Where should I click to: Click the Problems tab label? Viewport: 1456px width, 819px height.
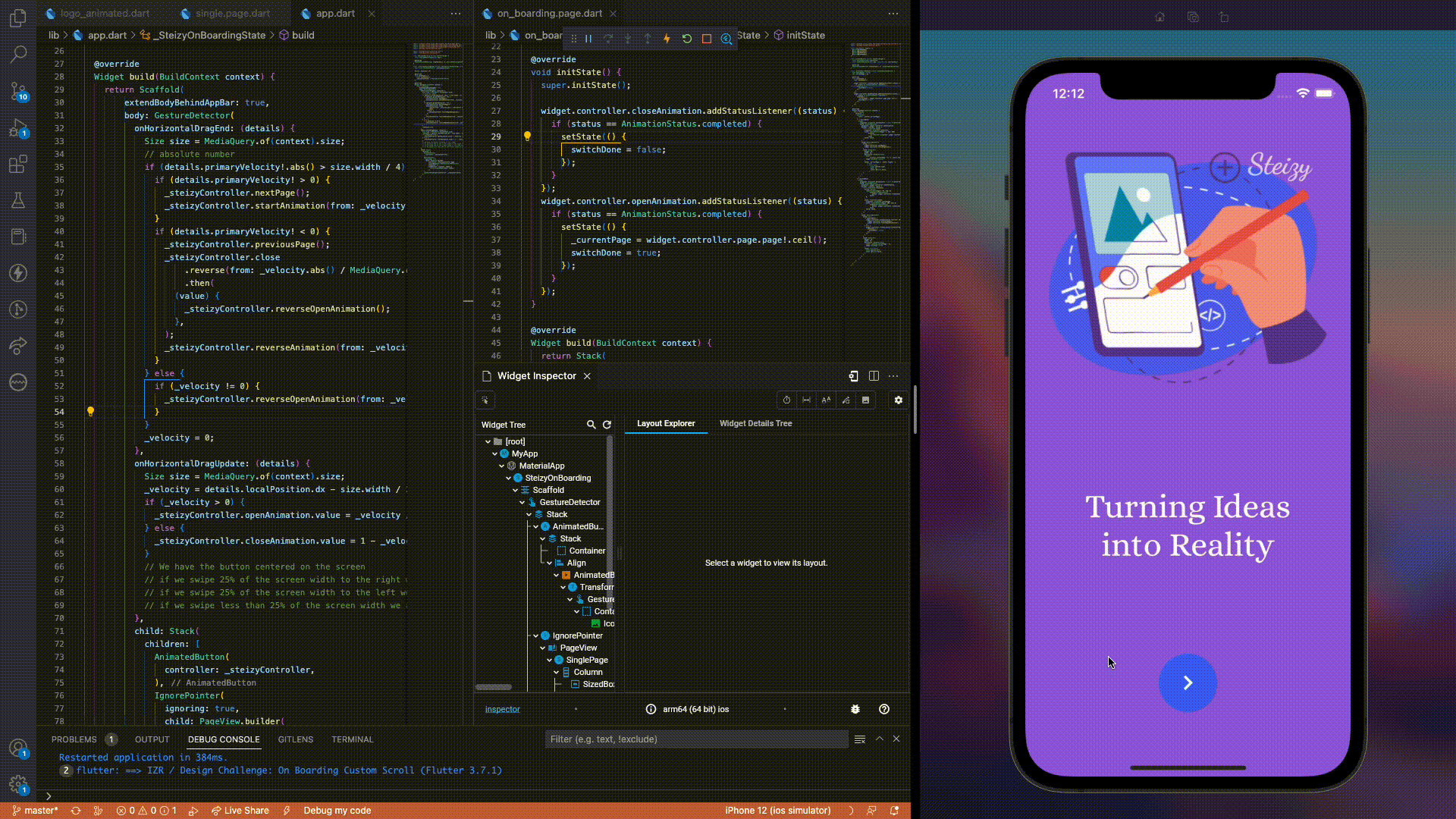click(x=74, y=738)
